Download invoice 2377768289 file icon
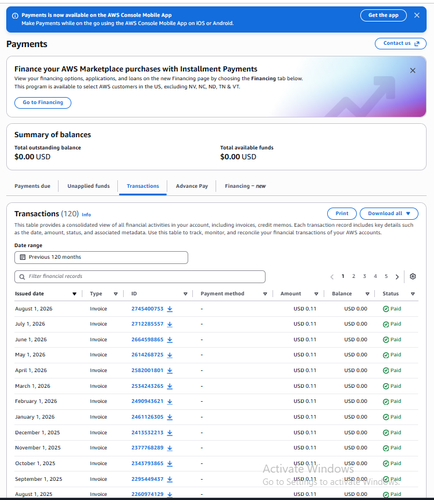Screen dimensions: 434x500 pos(170,448)
